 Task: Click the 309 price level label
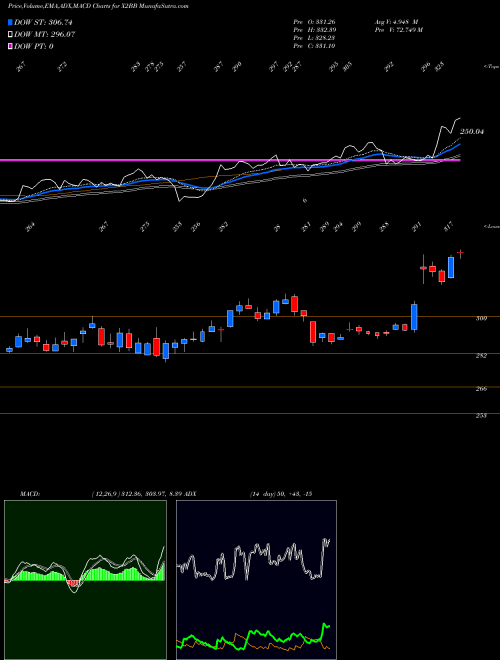pyautogui.click(x=482, y=319)
